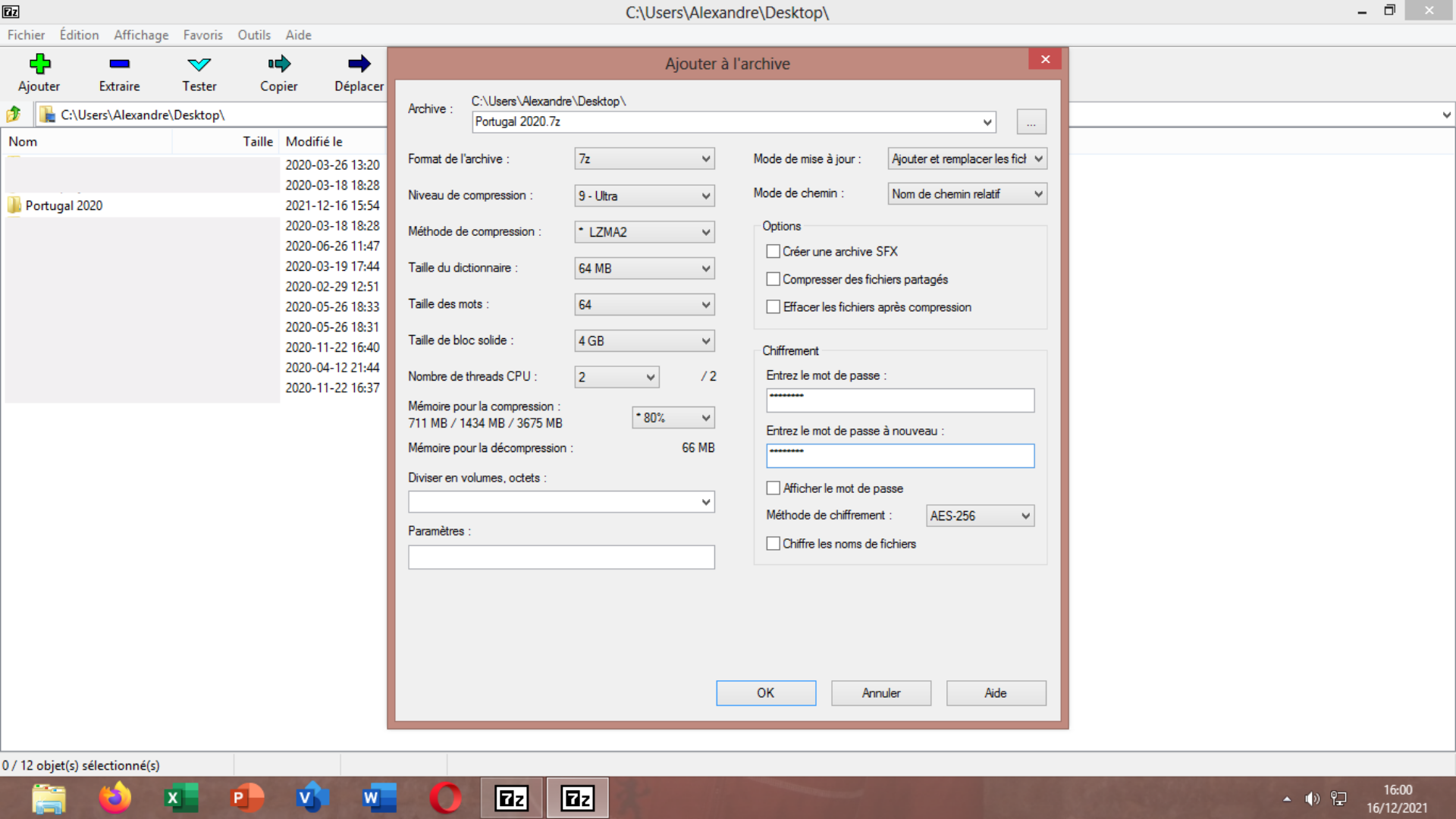Click the Déplacer arrow icon
The width and height of the screenshot is (1456, 819).
click(359, 64)
